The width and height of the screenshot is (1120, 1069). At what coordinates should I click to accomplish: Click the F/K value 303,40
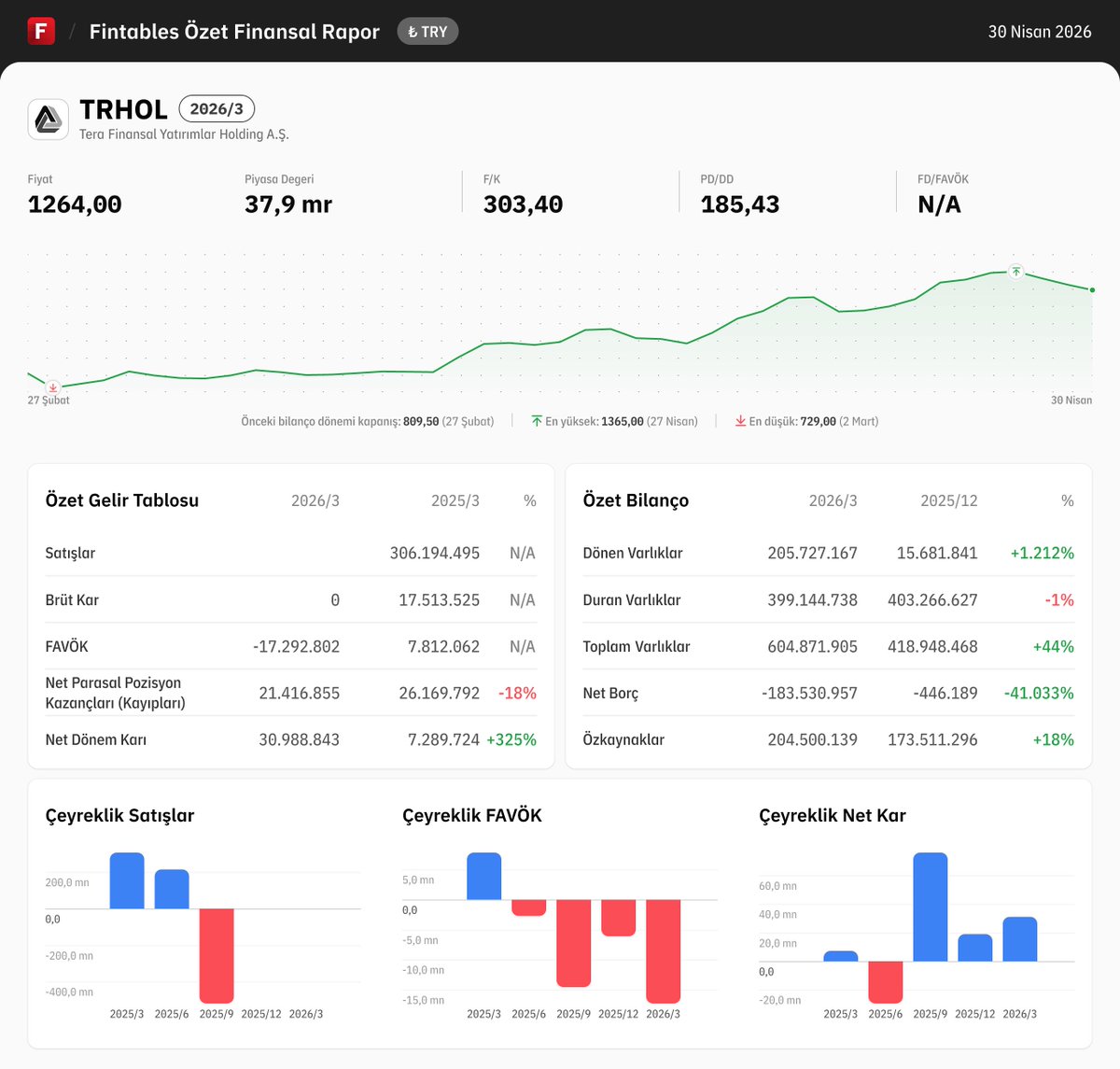click(x=523, y=204)
